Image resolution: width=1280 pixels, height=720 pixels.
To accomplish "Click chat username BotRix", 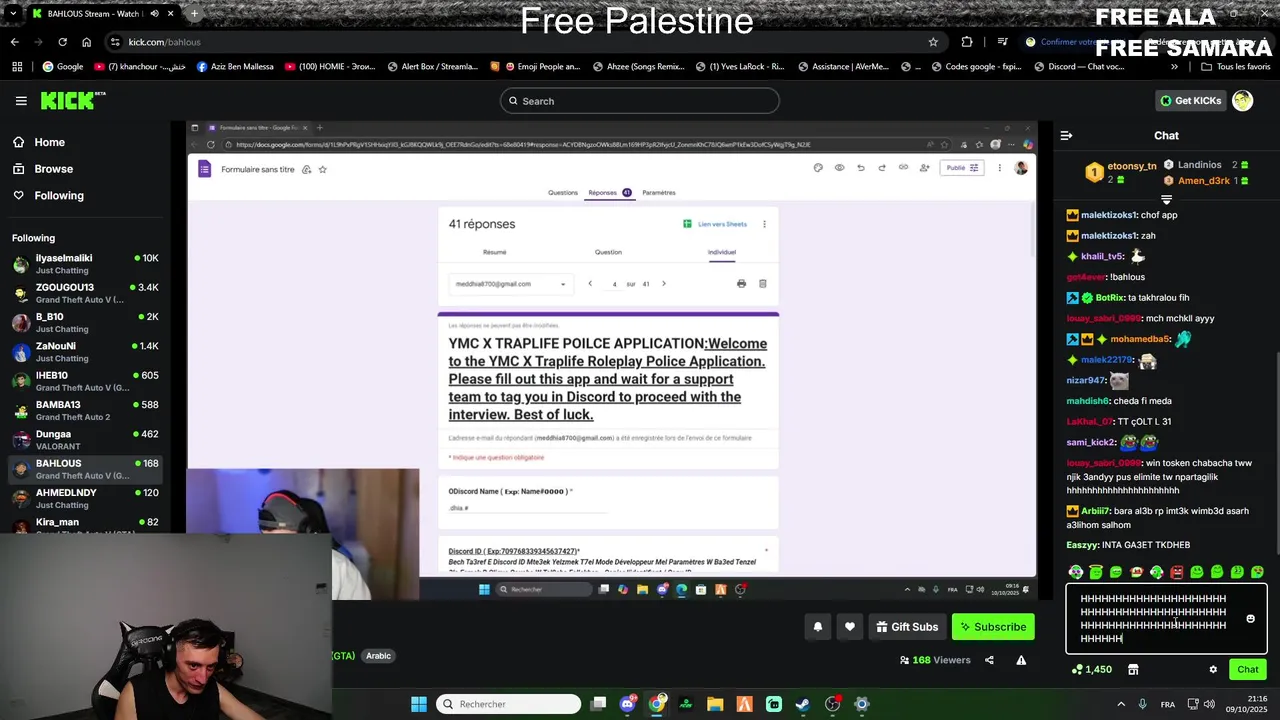I will tap(1110, 298).
